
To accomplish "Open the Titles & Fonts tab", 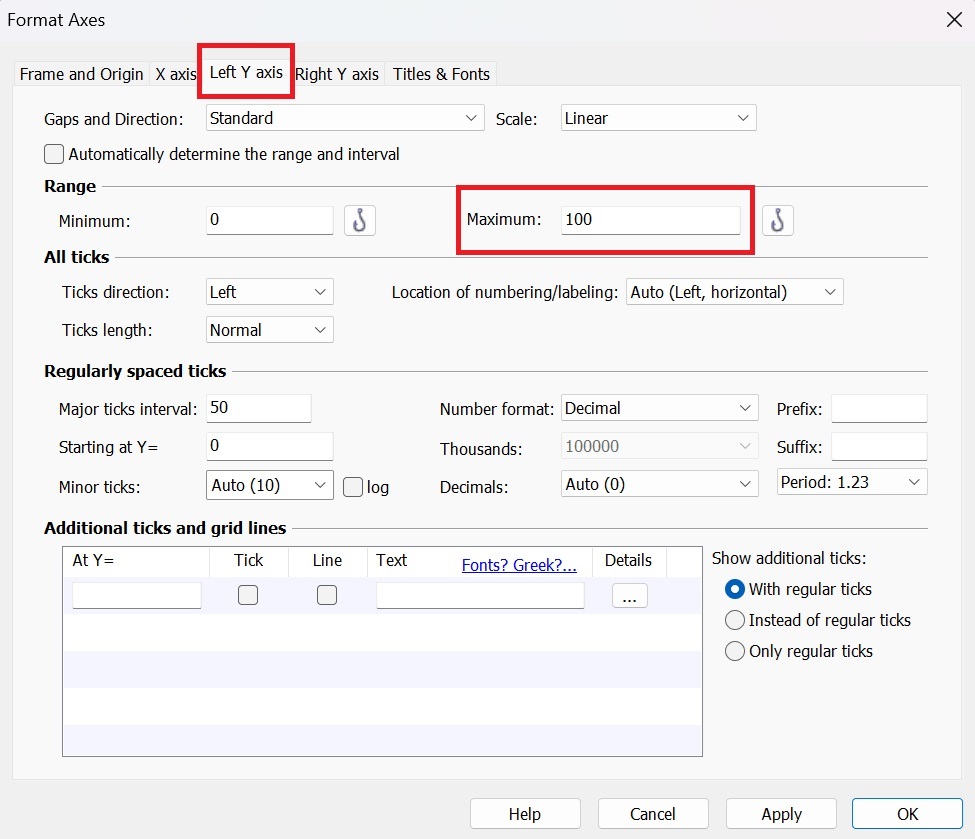I will pyautogui.click(x=441, y=74).
